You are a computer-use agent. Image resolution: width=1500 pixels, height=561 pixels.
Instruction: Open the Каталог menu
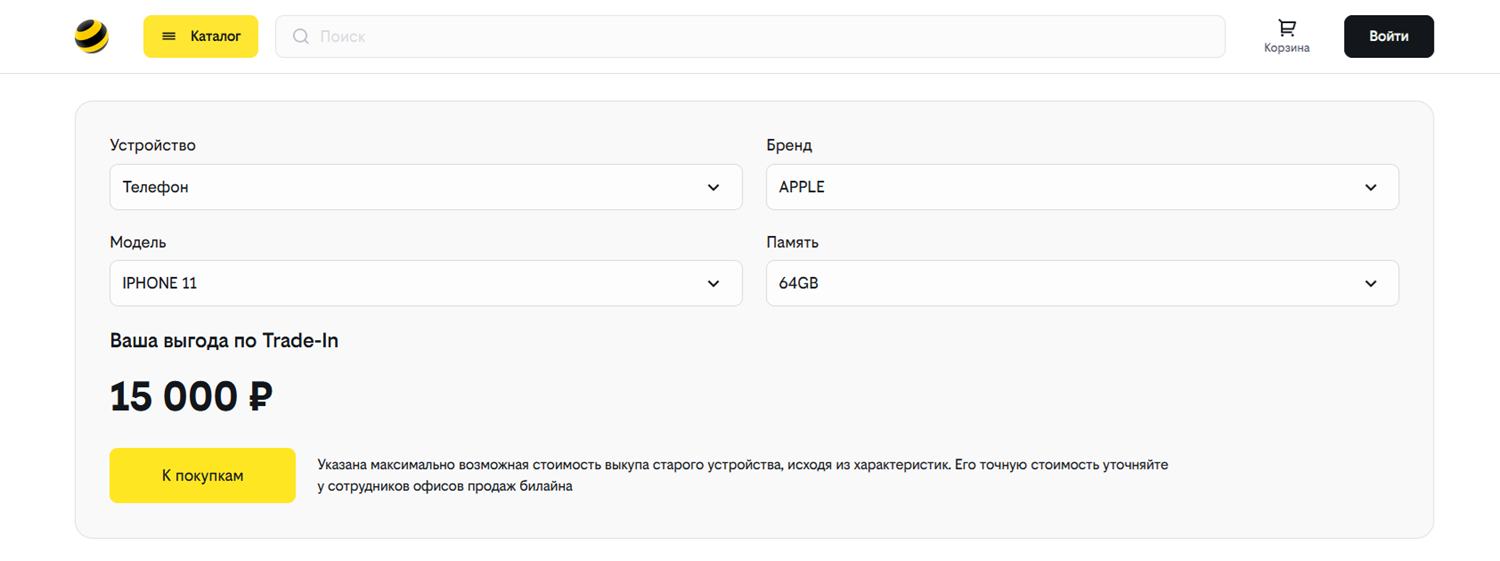pos(200,36)
